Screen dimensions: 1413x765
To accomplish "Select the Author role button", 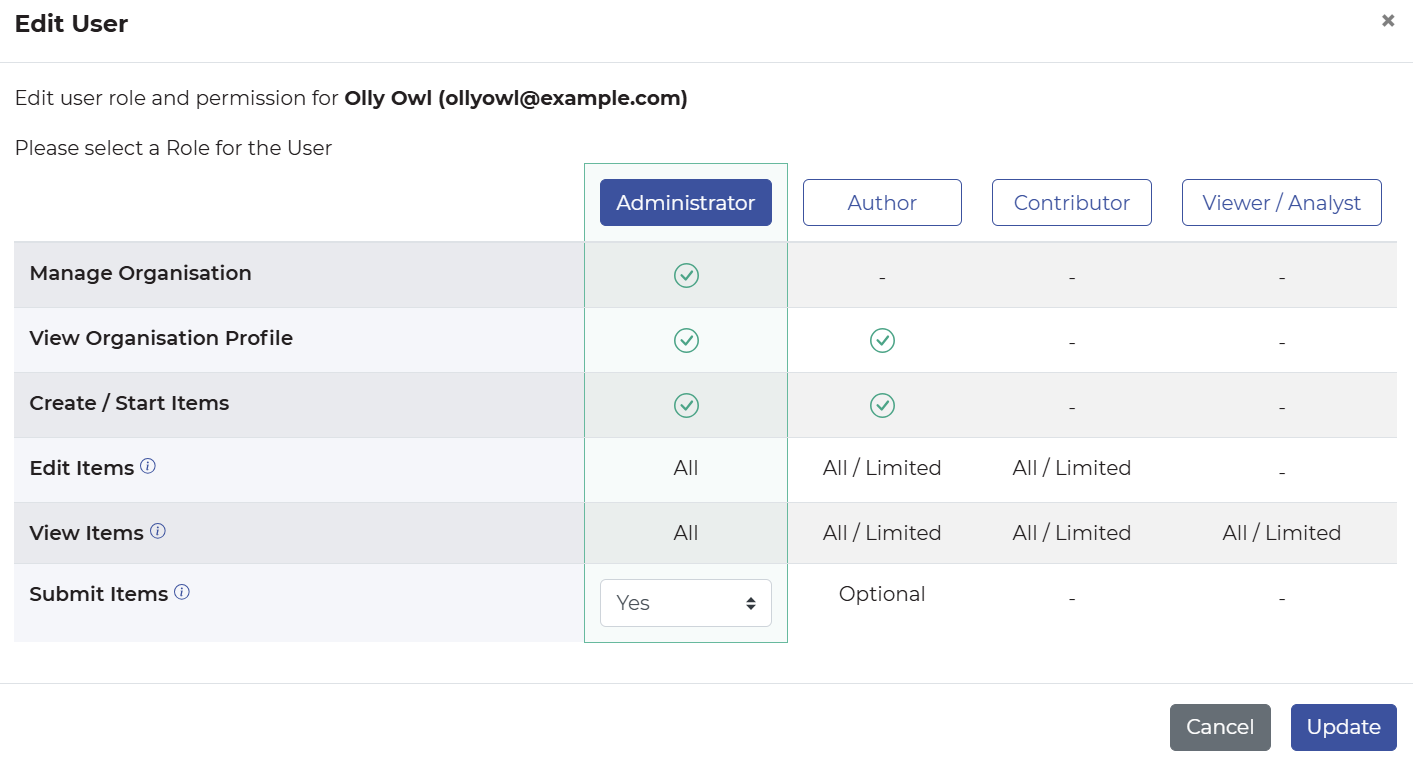I will point(882,202).
